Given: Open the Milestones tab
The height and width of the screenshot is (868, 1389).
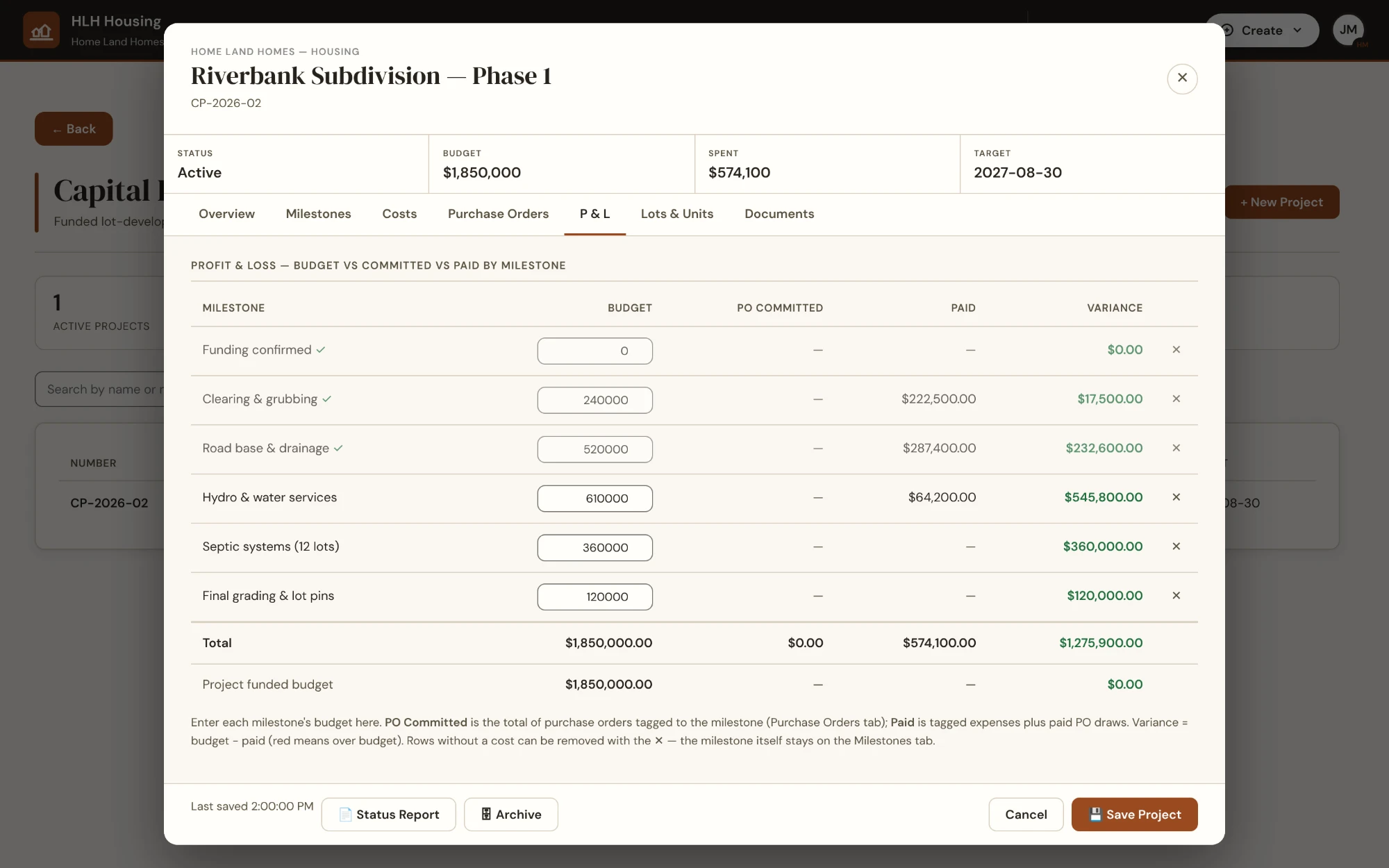Looking at the screenshot, I should (318, 214).
